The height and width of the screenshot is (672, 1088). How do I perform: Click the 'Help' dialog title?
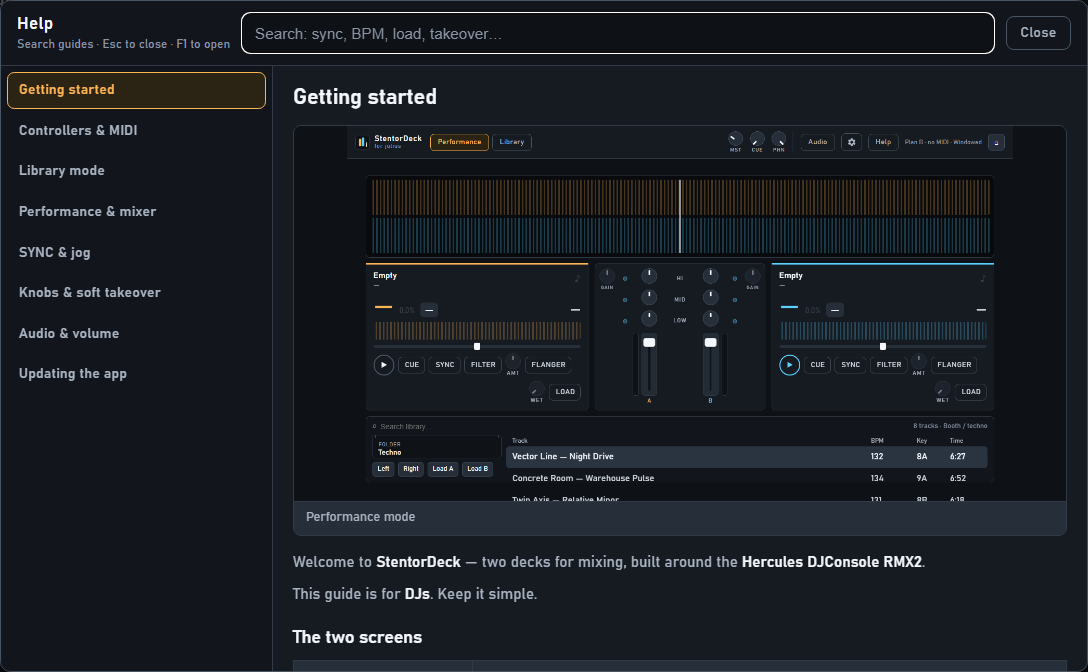(35, 24)
